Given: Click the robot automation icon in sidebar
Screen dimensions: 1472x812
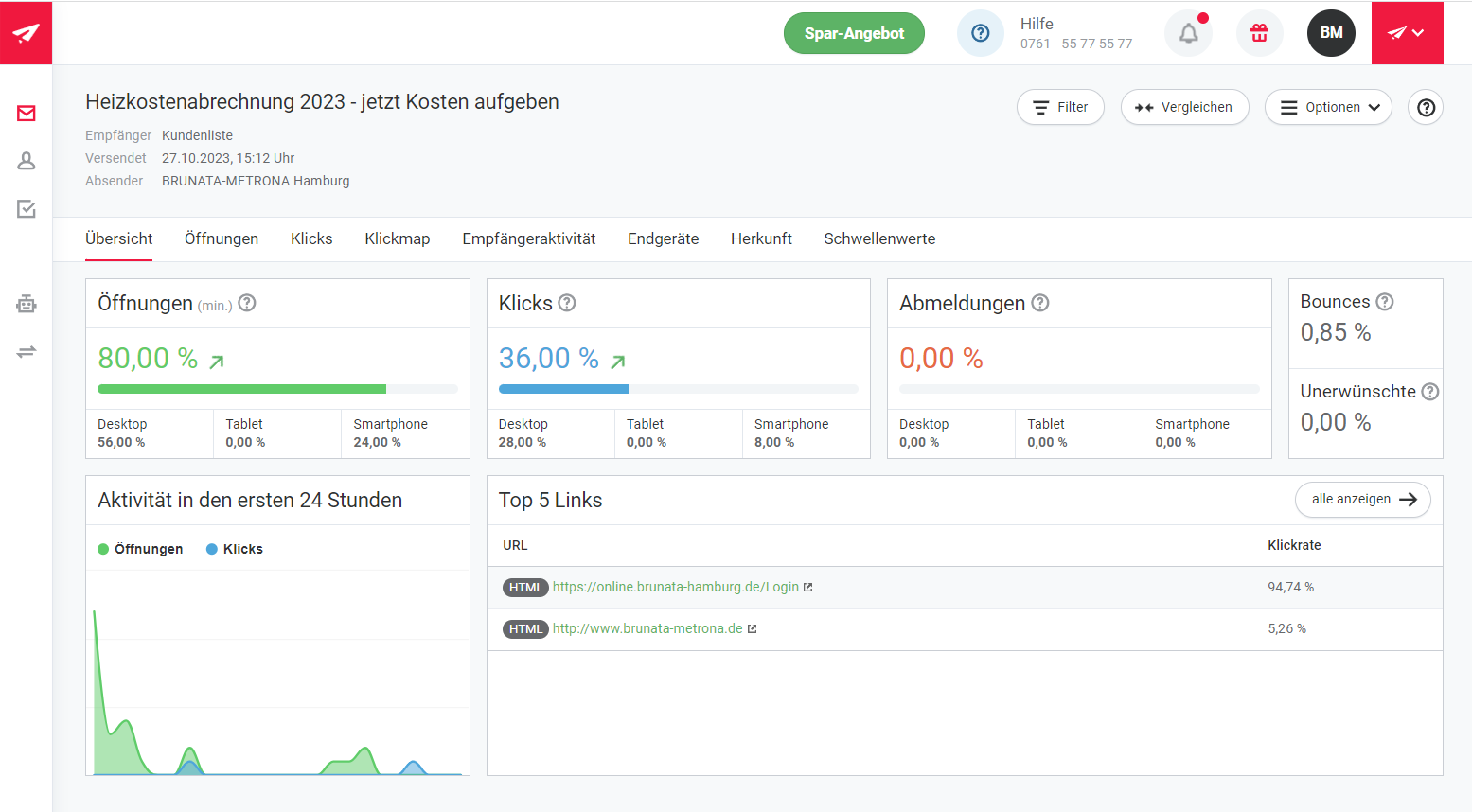Looking at the screenshot, I should [x=27, y=304].
